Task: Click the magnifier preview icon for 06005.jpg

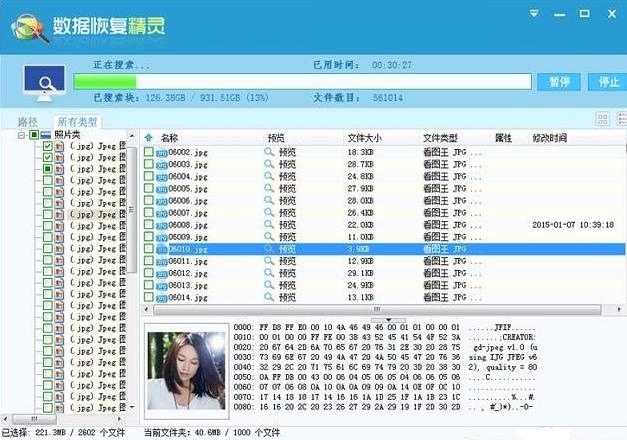Action: coord(269,188)
